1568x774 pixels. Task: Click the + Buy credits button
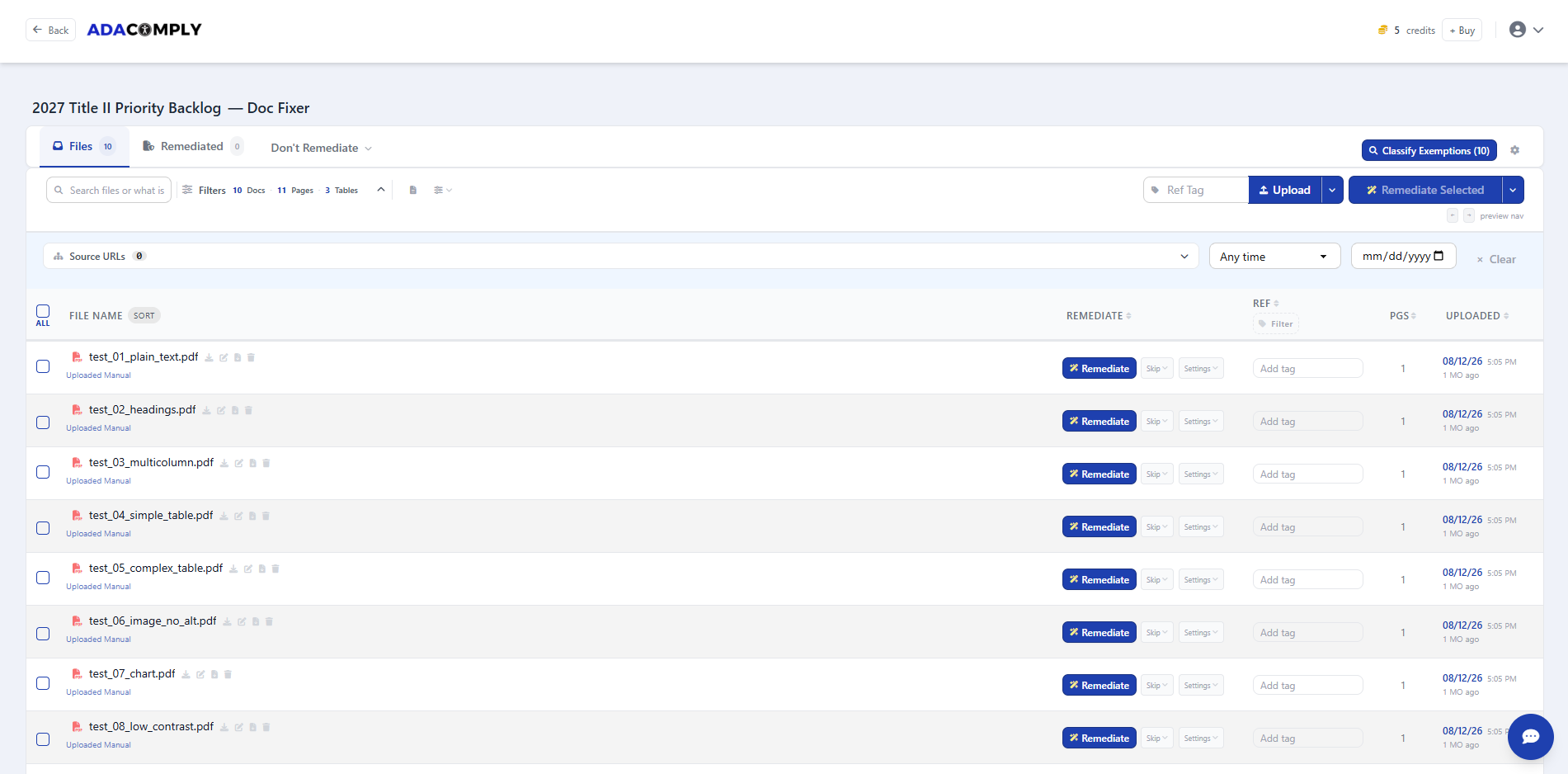point(1462,30)
